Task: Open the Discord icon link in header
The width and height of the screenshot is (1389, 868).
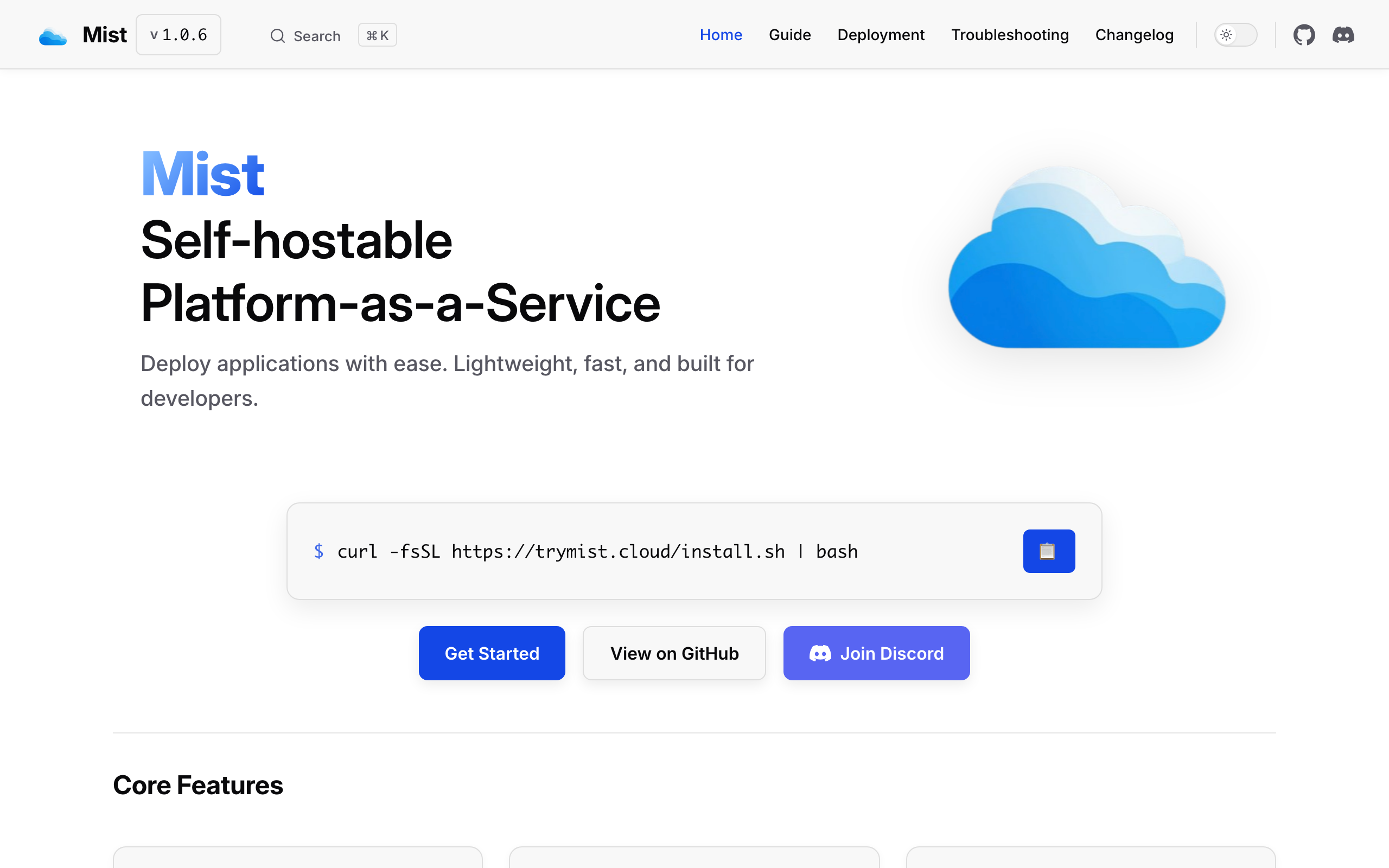Action: pyautogui.click(x=1342, y=35)
